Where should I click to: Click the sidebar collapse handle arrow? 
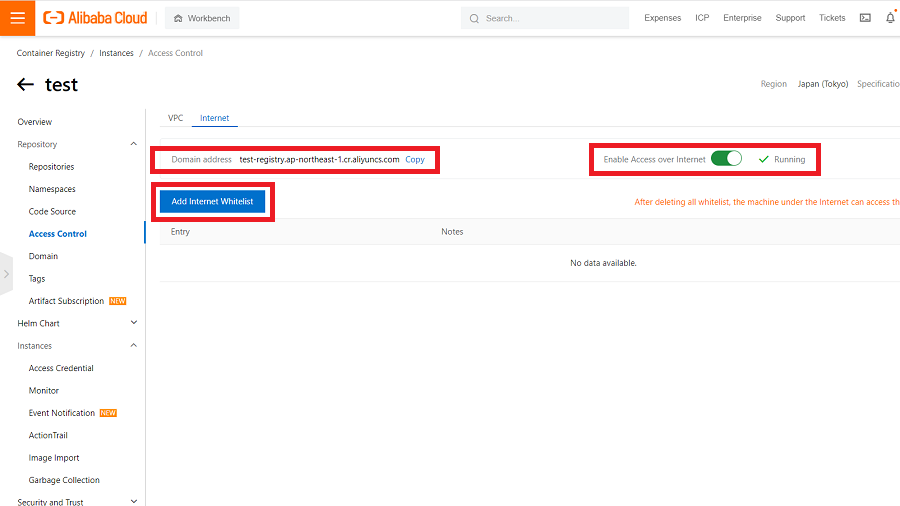pyautogui.click(x=6, y=274)
